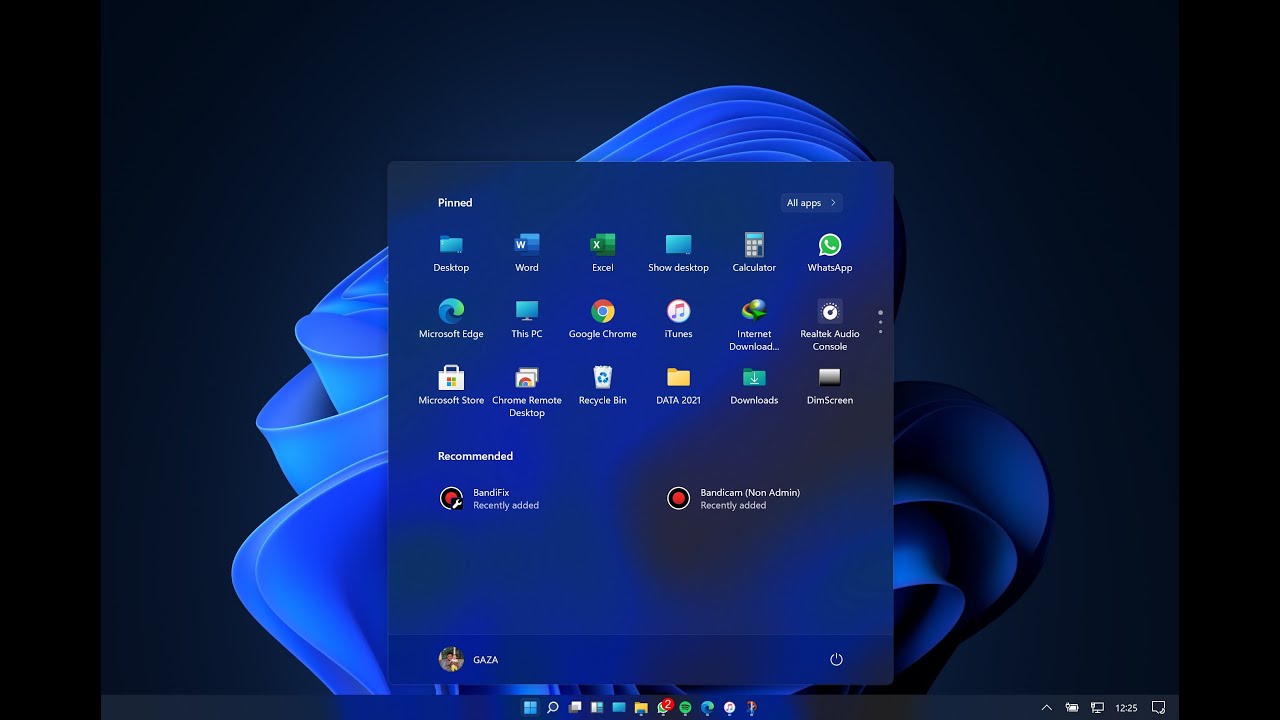Open WhatsApp with 2 notifications on taskbar
This screenshot has width=1280, height=720.
(x=664, y=707)
